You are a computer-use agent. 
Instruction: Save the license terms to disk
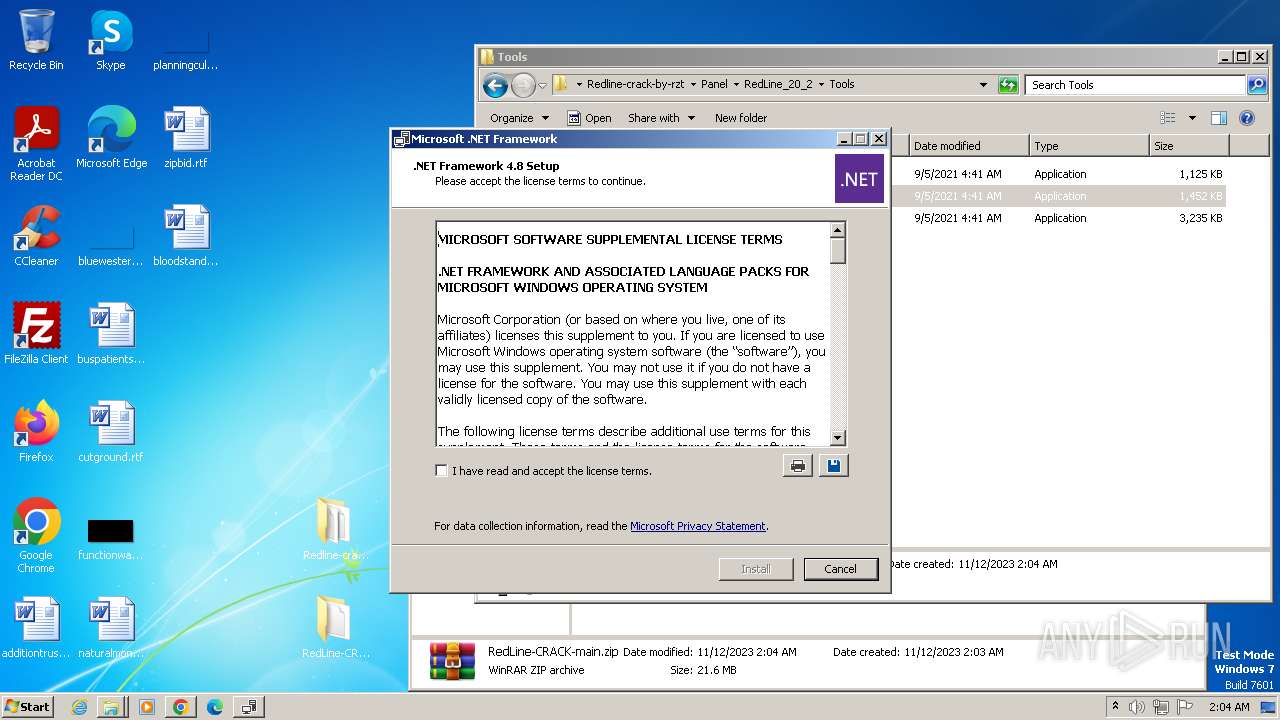[834, 466]
